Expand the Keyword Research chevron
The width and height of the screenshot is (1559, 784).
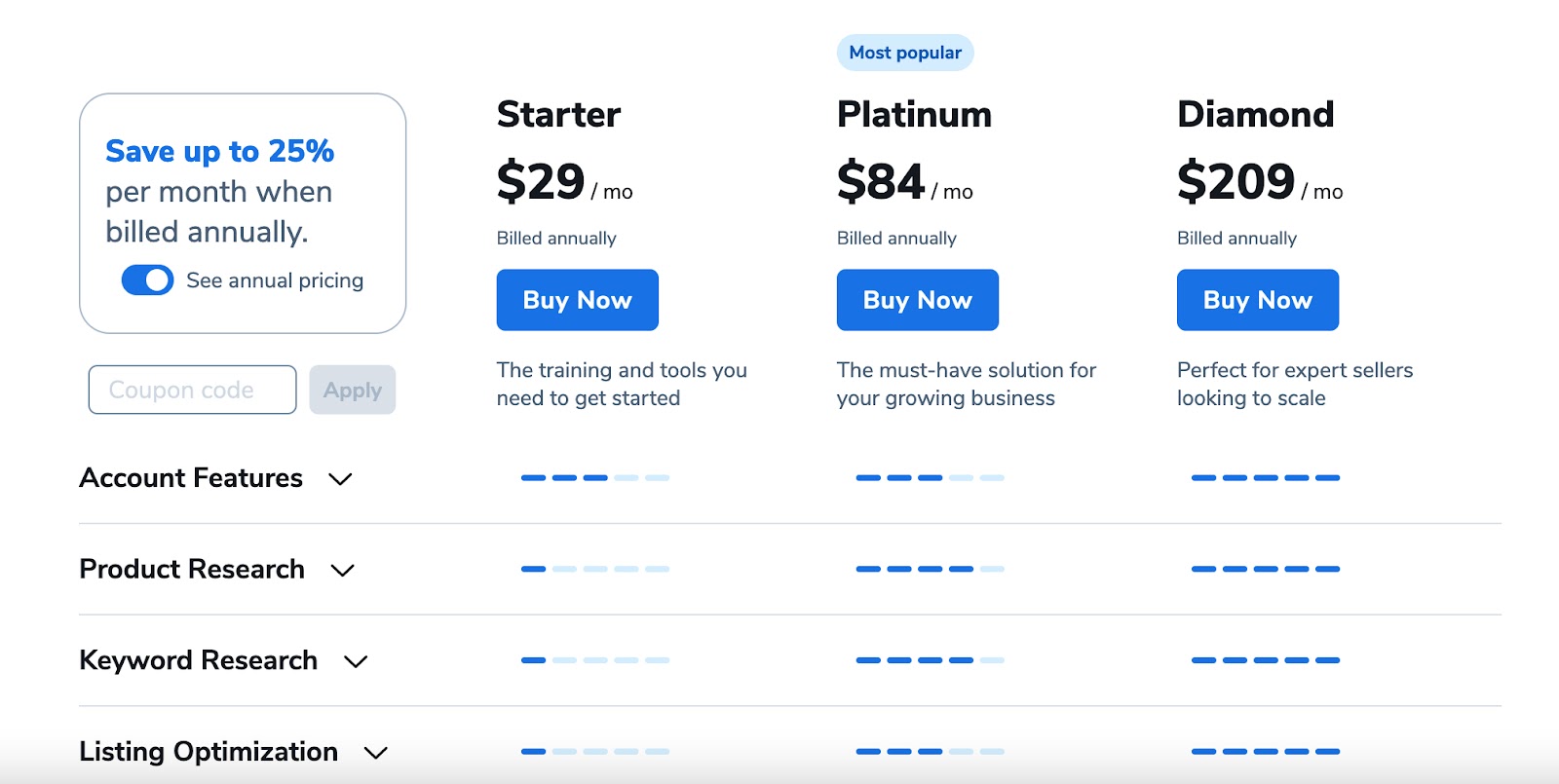pyautogui.click(x=356, y=661)
